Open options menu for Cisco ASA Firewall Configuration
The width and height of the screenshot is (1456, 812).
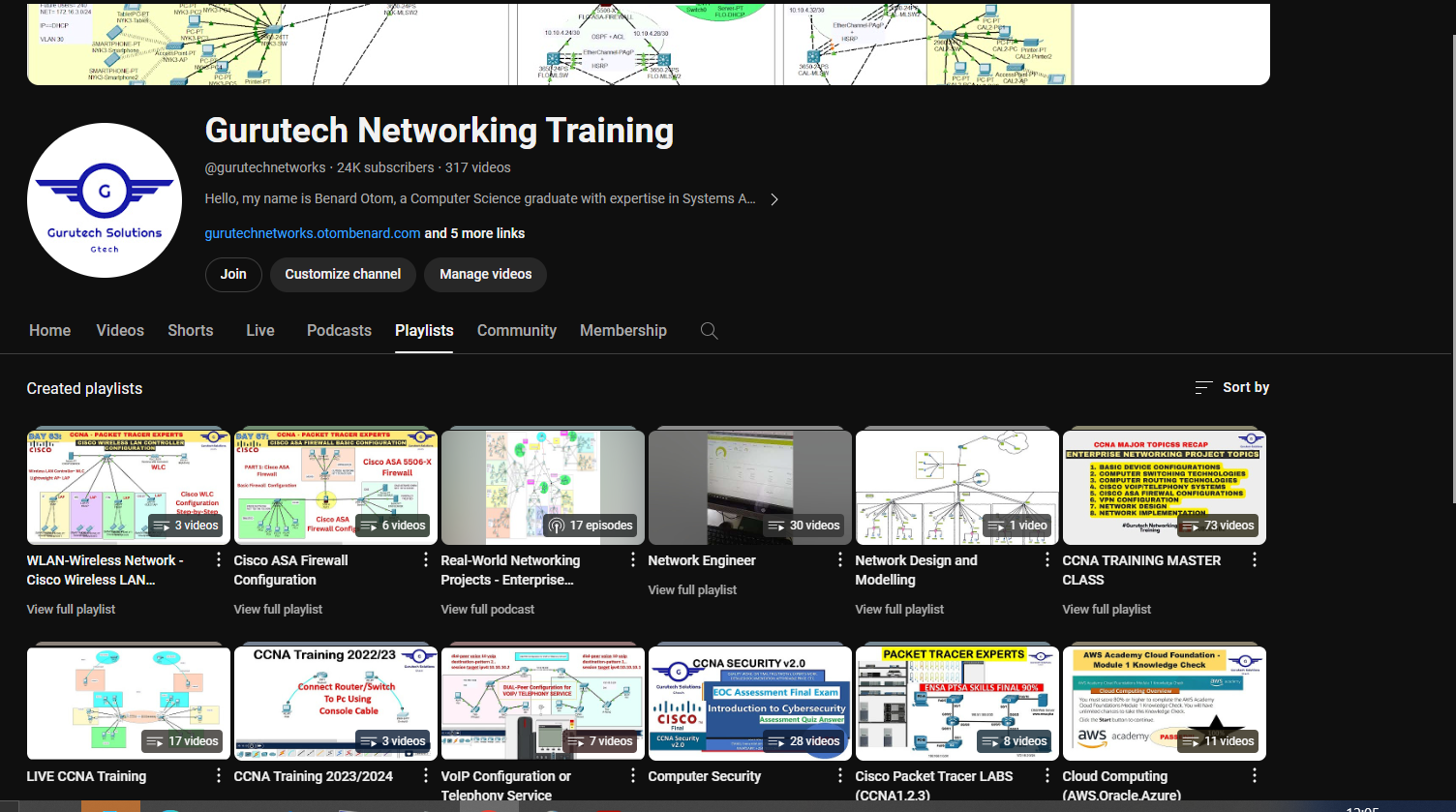click(x=426, y=560)
